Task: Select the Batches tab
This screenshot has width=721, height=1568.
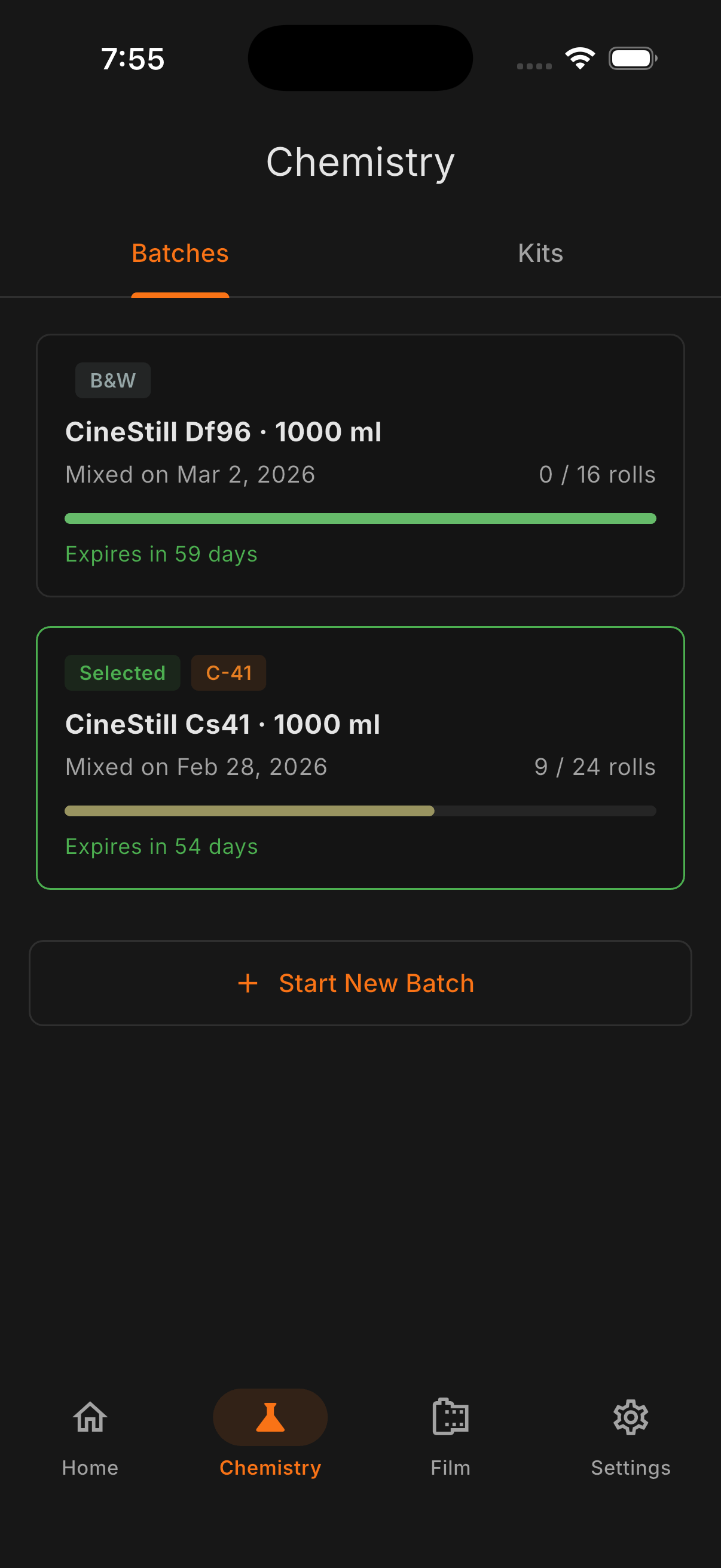Action: click(180, 253)
